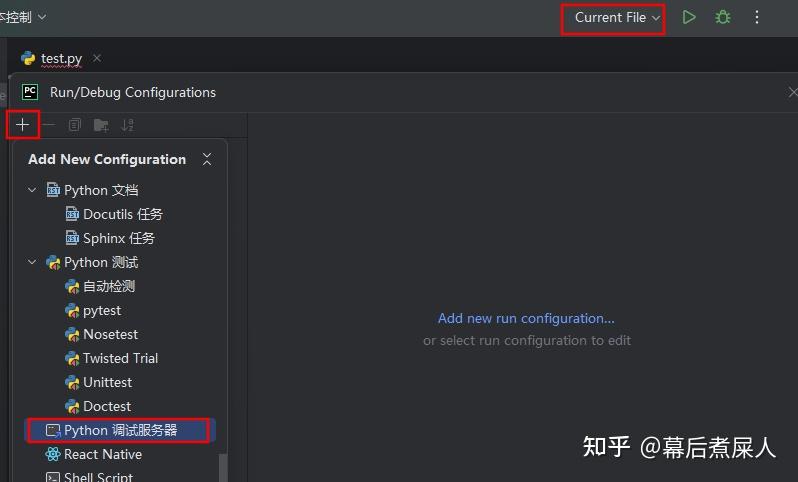Click the sort configurations alphabetically icon

pyautogui.click(x=127, y=125)
